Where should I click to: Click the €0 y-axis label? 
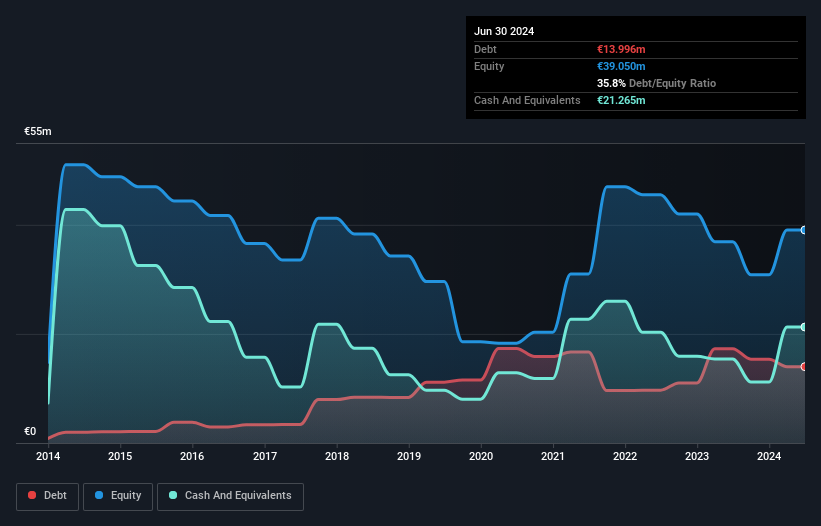[30, 431]
